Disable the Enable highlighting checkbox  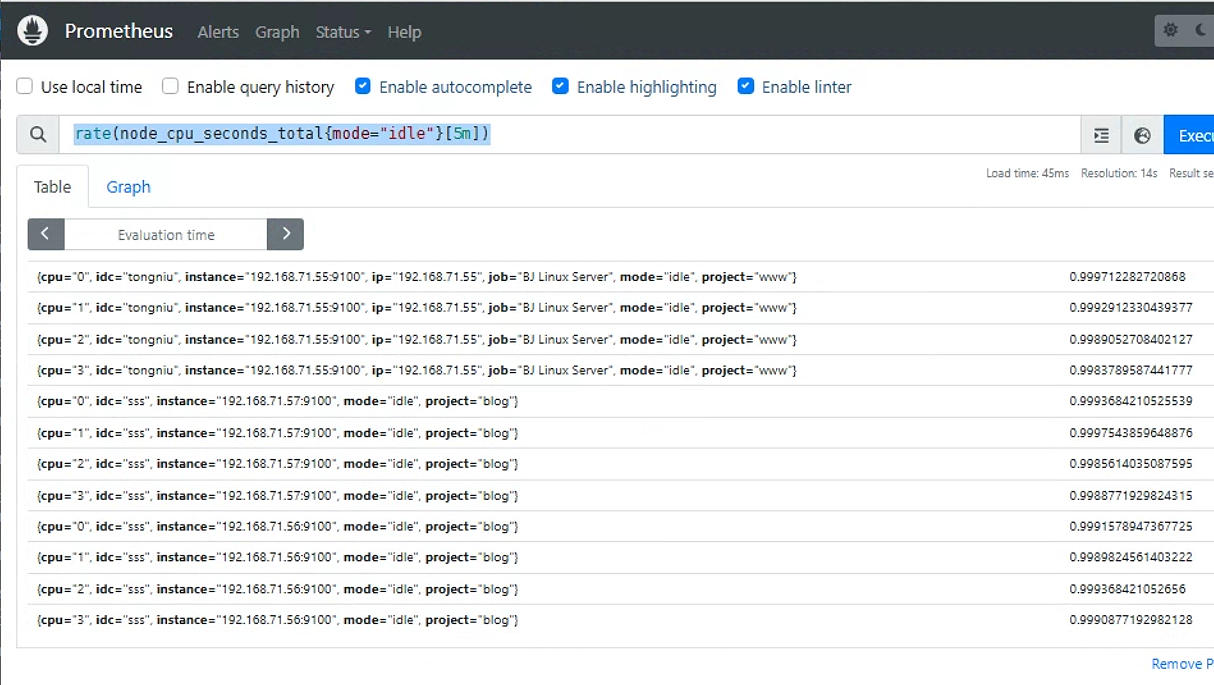[x=561, y=87]
